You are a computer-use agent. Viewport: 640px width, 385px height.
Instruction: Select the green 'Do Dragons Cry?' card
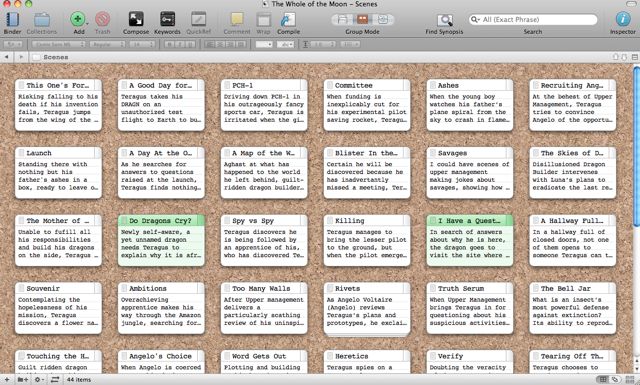[161, 240]
